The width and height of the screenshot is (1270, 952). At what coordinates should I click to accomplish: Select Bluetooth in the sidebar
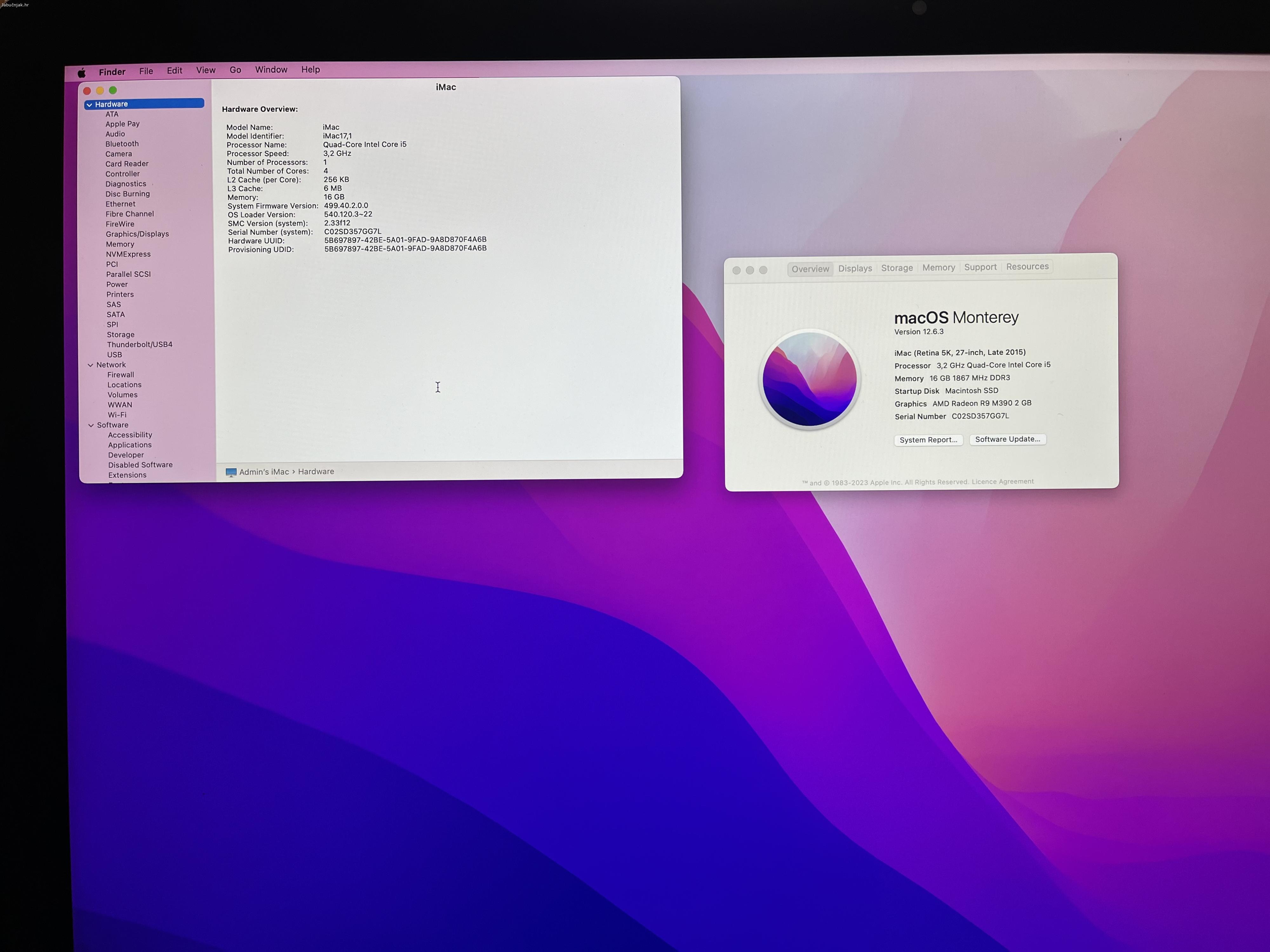pos(122,144)
